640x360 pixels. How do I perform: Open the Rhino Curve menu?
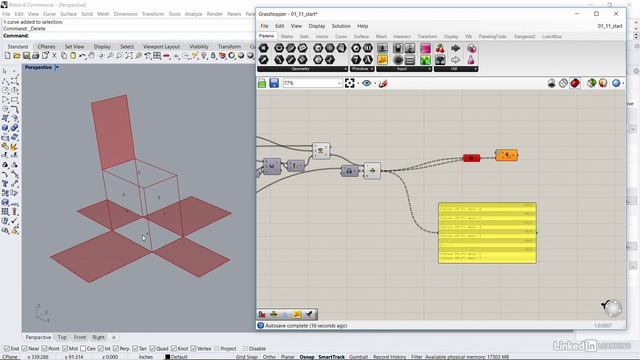click(49, 14)
